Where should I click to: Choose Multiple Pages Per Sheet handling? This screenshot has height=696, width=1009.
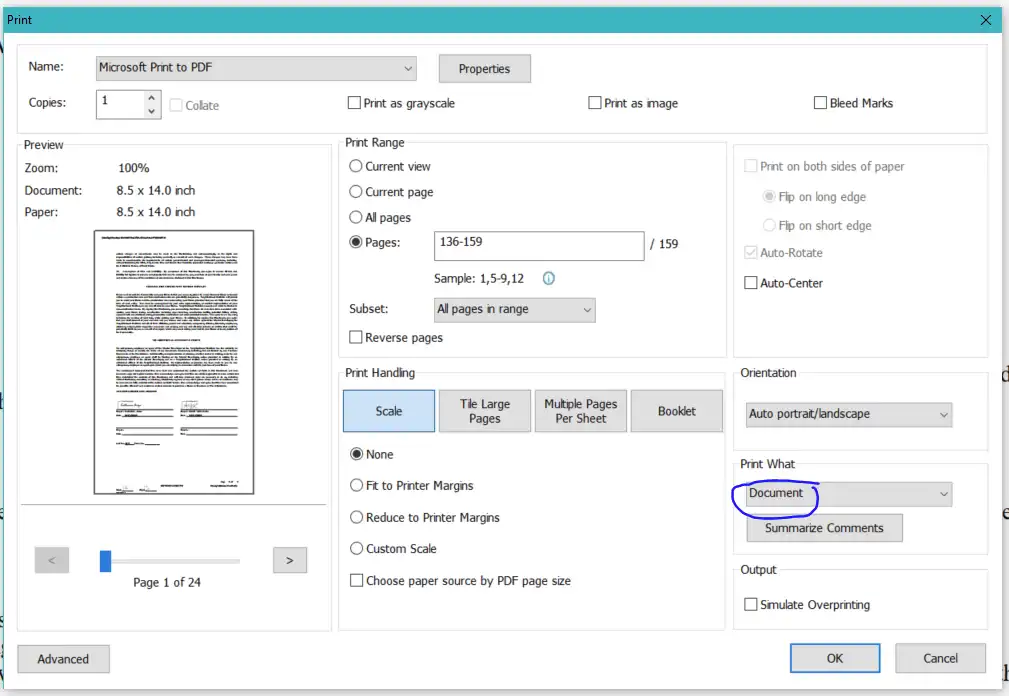[580, 410]
